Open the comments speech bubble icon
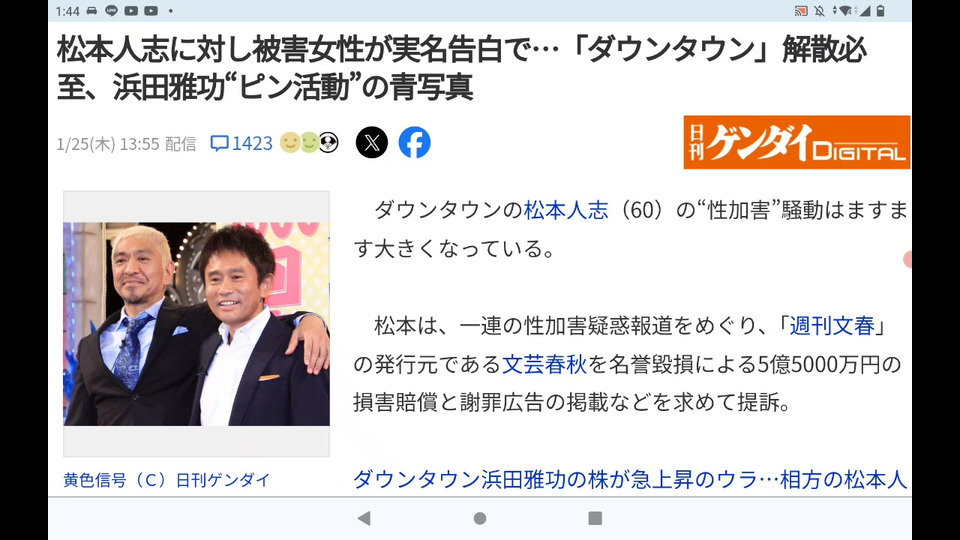Screen dimensions: 960x540 (x=219, y=143)
